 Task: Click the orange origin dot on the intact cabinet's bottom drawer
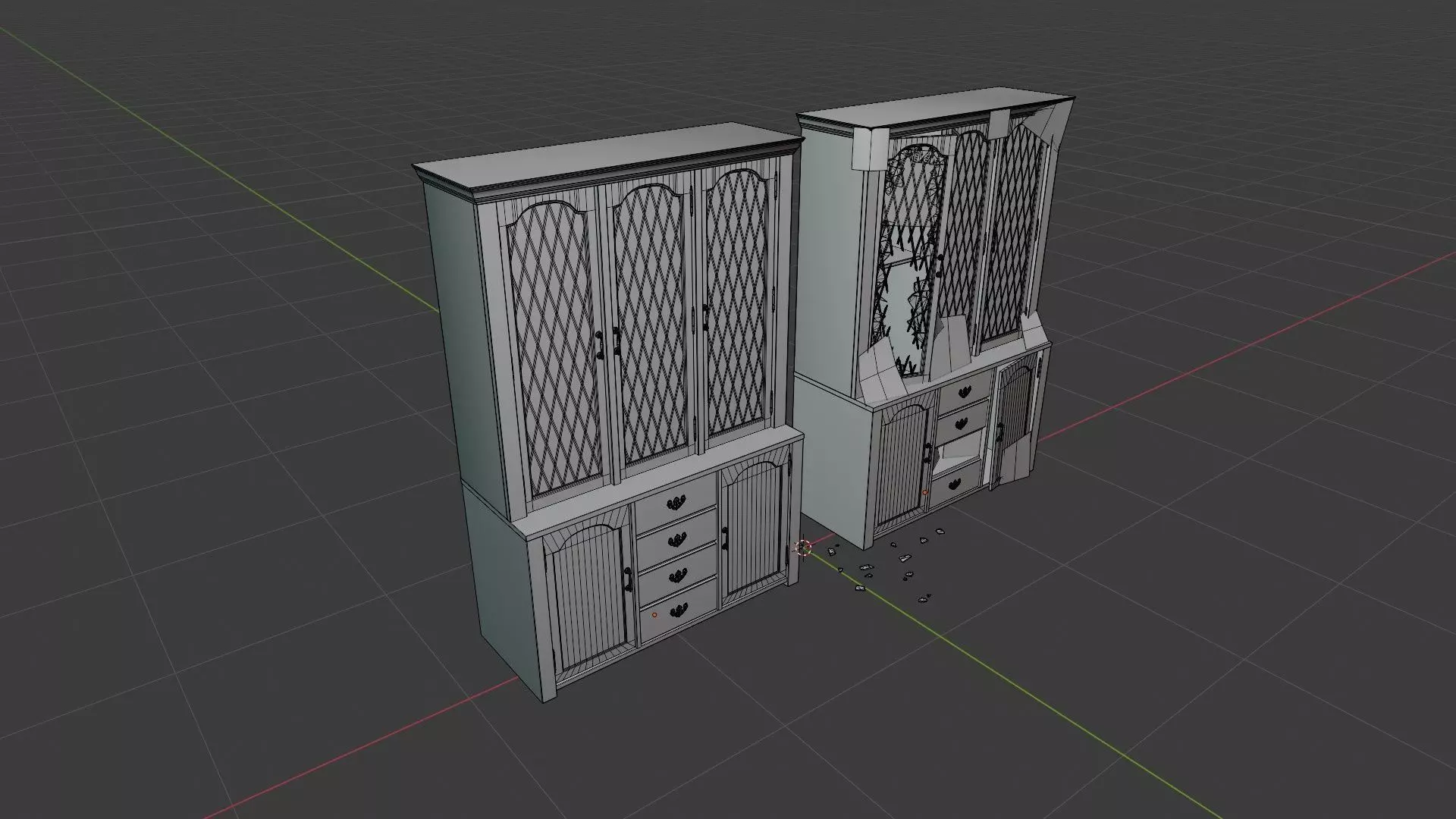point(654,615)
